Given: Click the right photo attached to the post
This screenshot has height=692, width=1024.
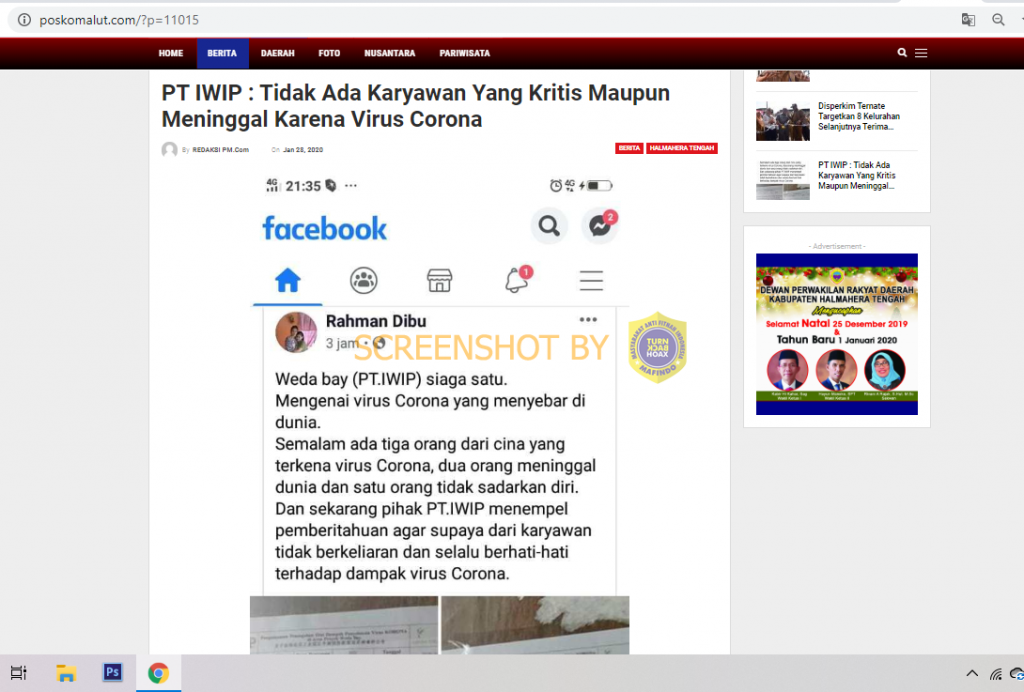Looking at the screenshot, I should (535, 625).
